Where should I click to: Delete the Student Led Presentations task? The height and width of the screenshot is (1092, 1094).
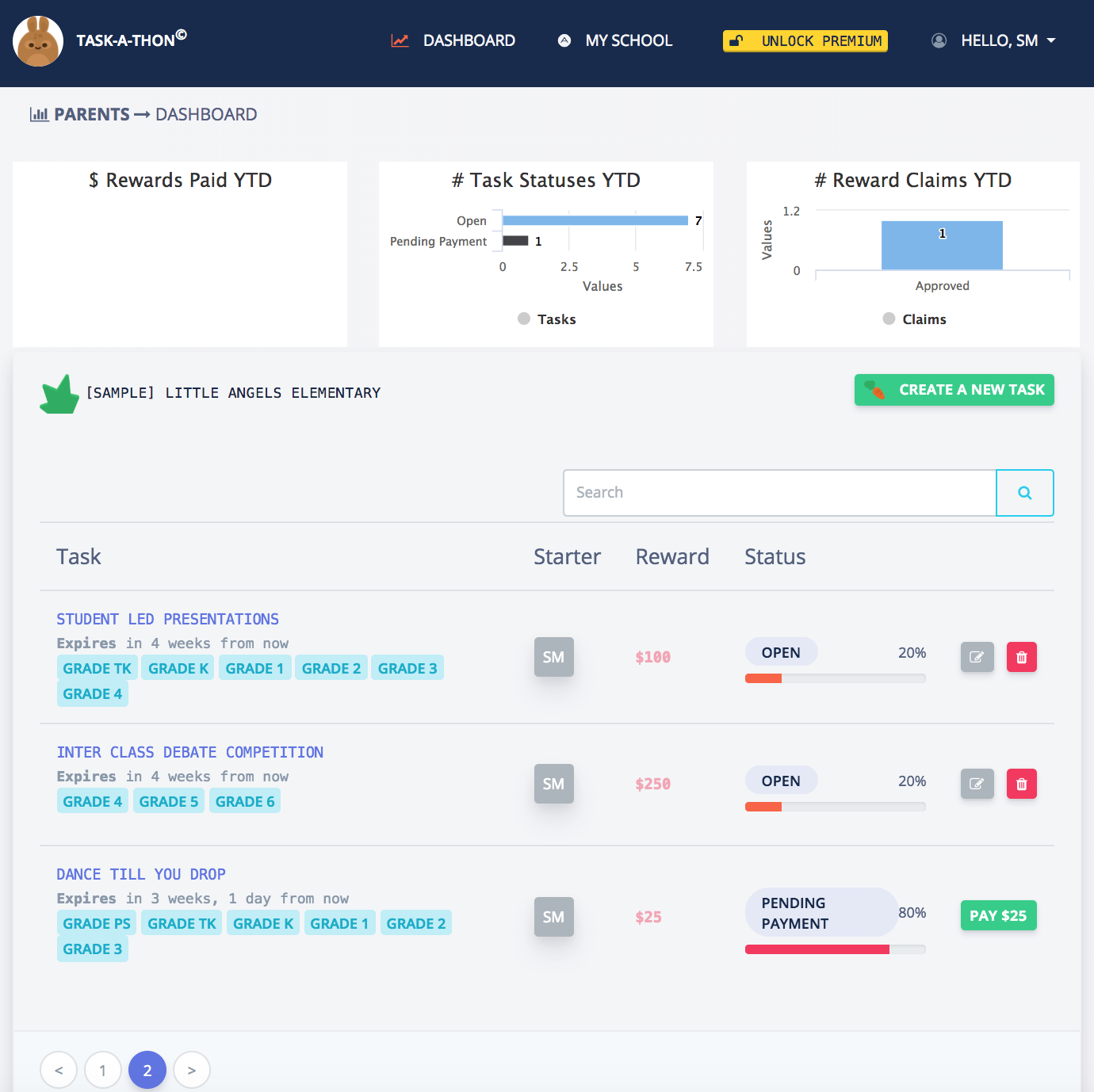click(x=1022, y=657)
